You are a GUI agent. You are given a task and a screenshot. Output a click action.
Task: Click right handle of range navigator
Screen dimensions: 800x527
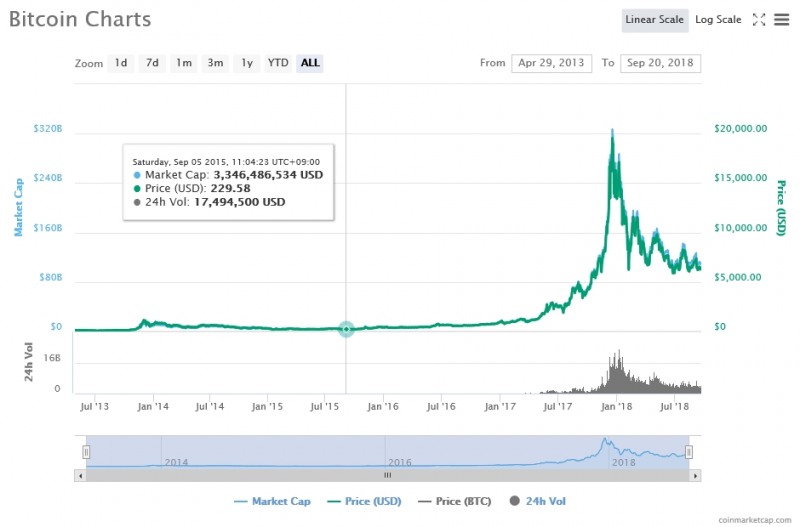point(689,452)
